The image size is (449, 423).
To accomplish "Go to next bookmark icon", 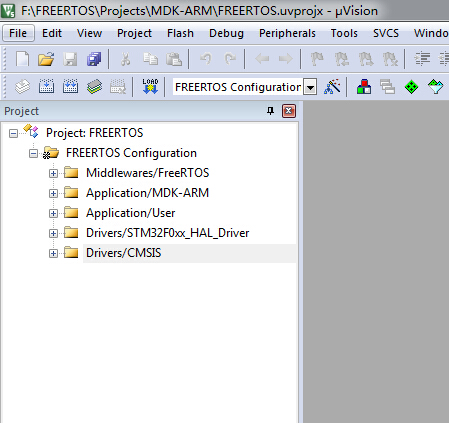I will [366, 59].
